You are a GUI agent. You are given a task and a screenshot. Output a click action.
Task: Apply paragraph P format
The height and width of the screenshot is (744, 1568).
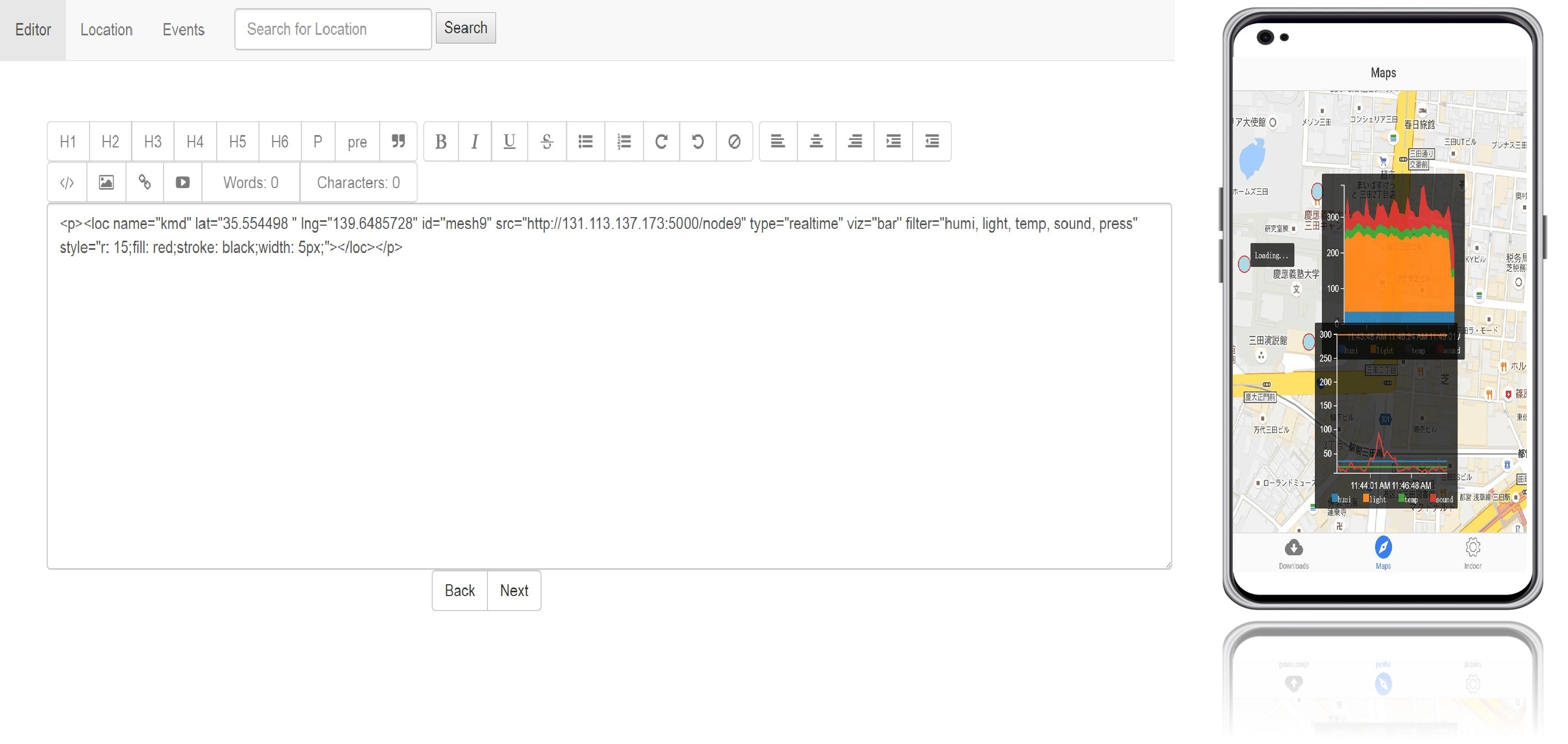tap(318, 142)
